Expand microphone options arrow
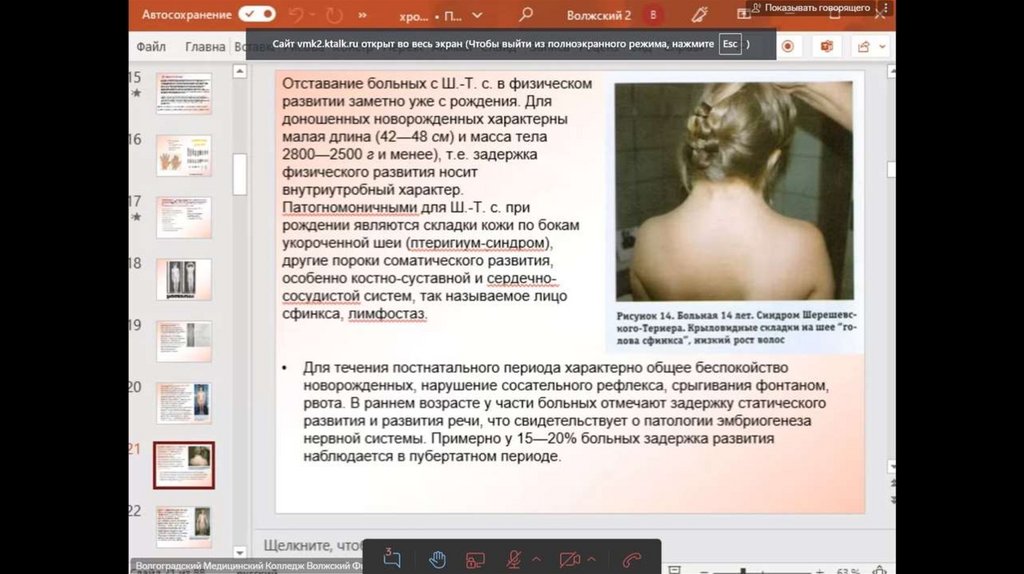The height and width of the screenshot is (574, 1024). [537, 559]
